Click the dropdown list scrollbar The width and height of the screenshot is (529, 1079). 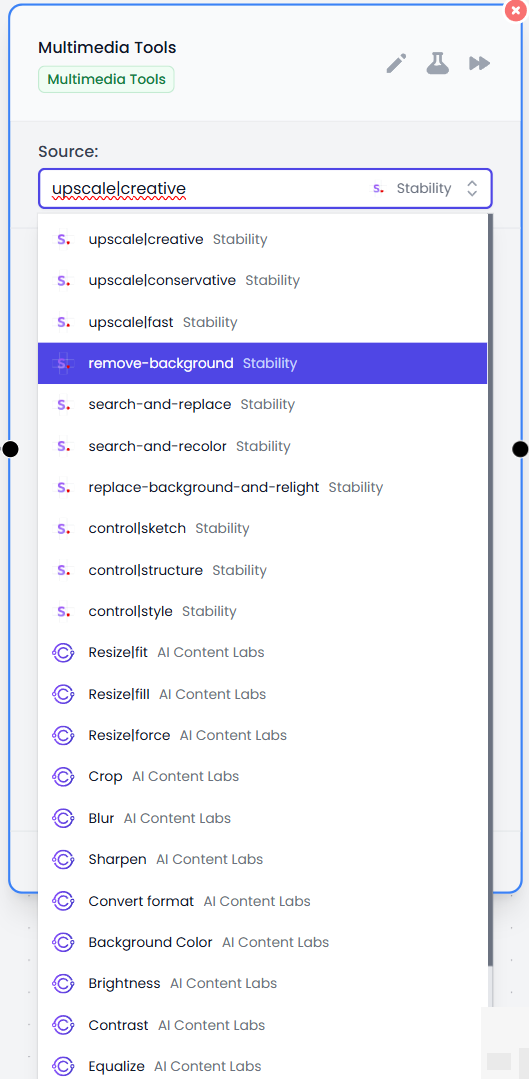pos(490,590)
